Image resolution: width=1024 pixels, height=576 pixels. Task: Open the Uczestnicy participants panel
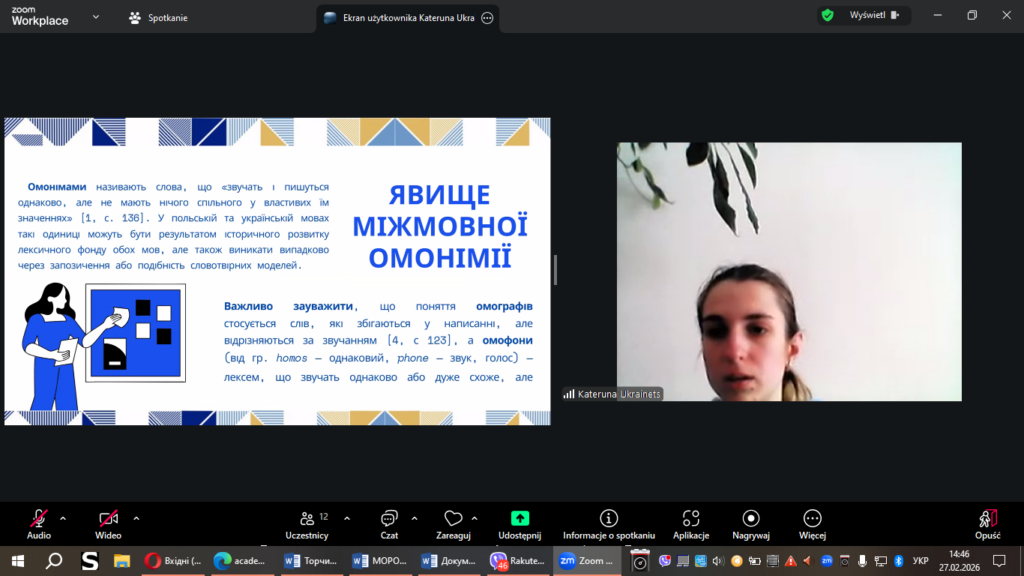coord(307,519)
